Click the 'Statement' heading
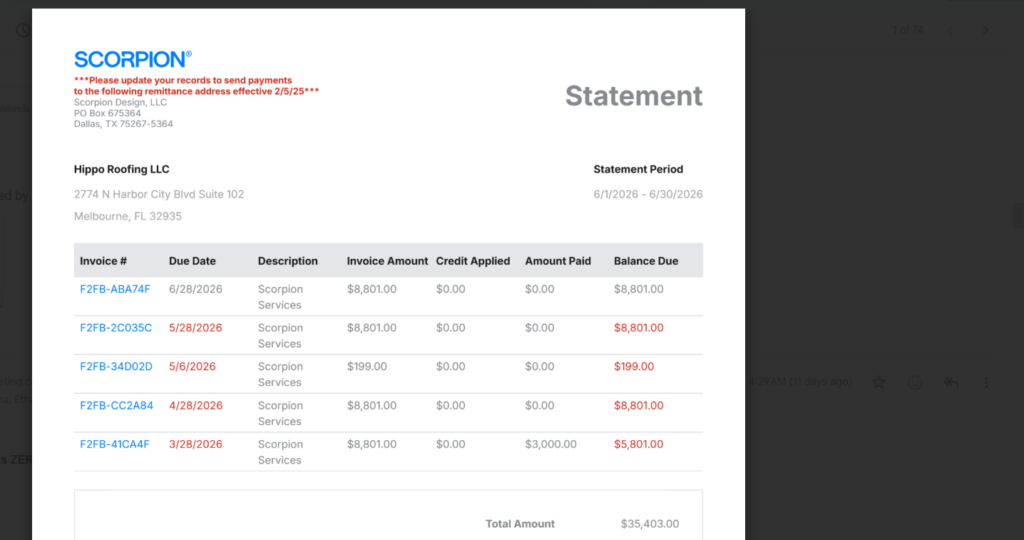1024x540 pixels. click(633, 96)
